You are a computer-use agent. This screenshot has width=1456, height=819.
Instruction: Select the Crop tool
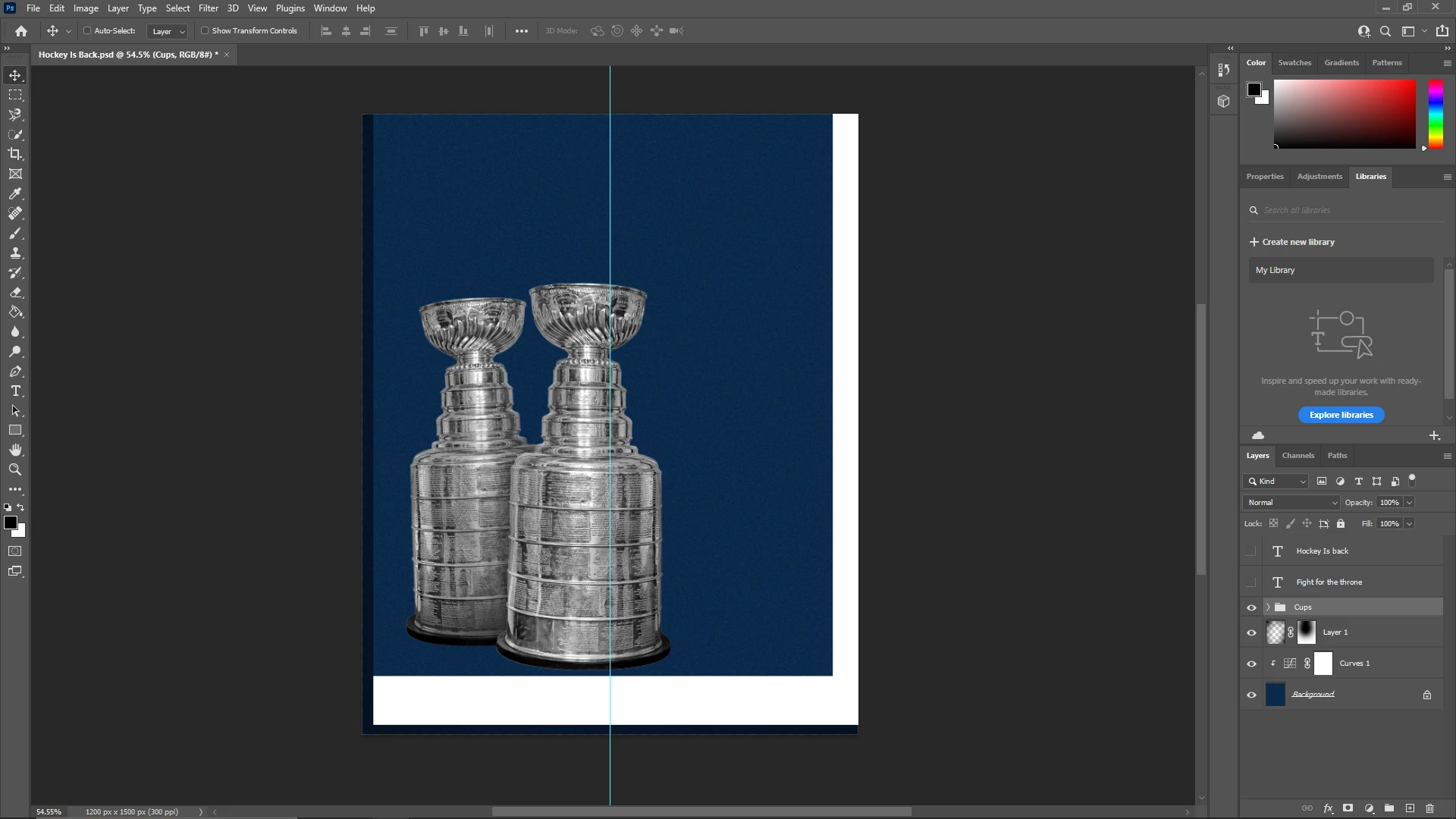(x=15, y=154)
